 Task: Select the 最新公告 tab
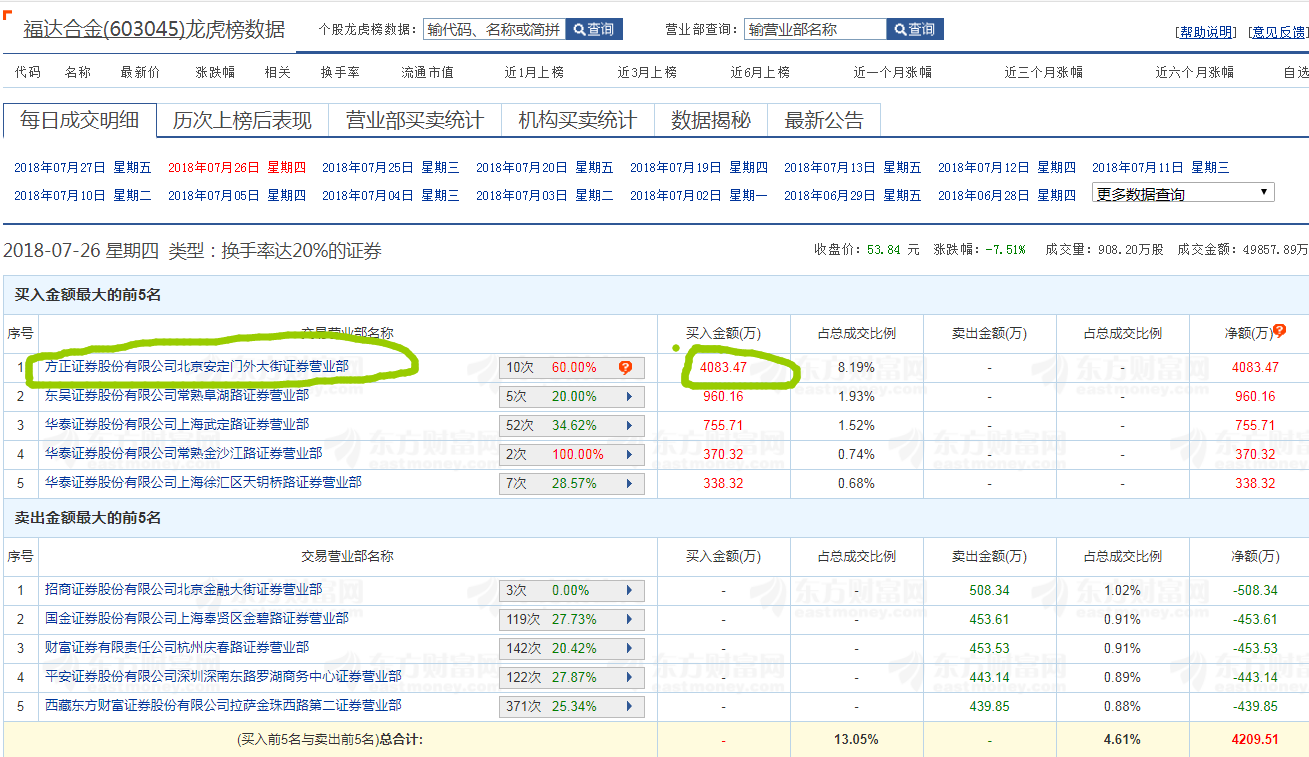824,121
